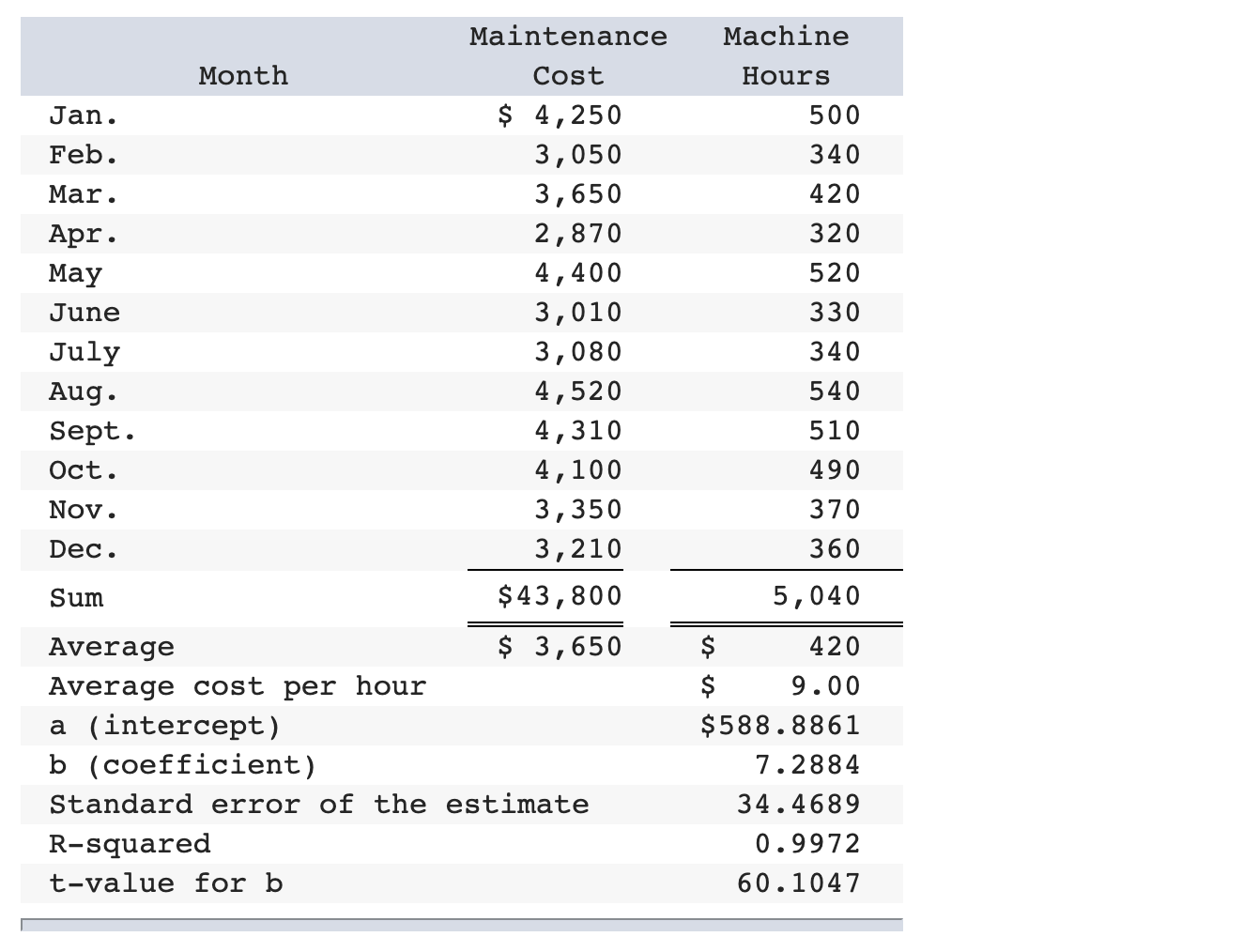Click the "R-squared" label
This screenshot has height=952, width=1243.
click(x=130, y=844)
